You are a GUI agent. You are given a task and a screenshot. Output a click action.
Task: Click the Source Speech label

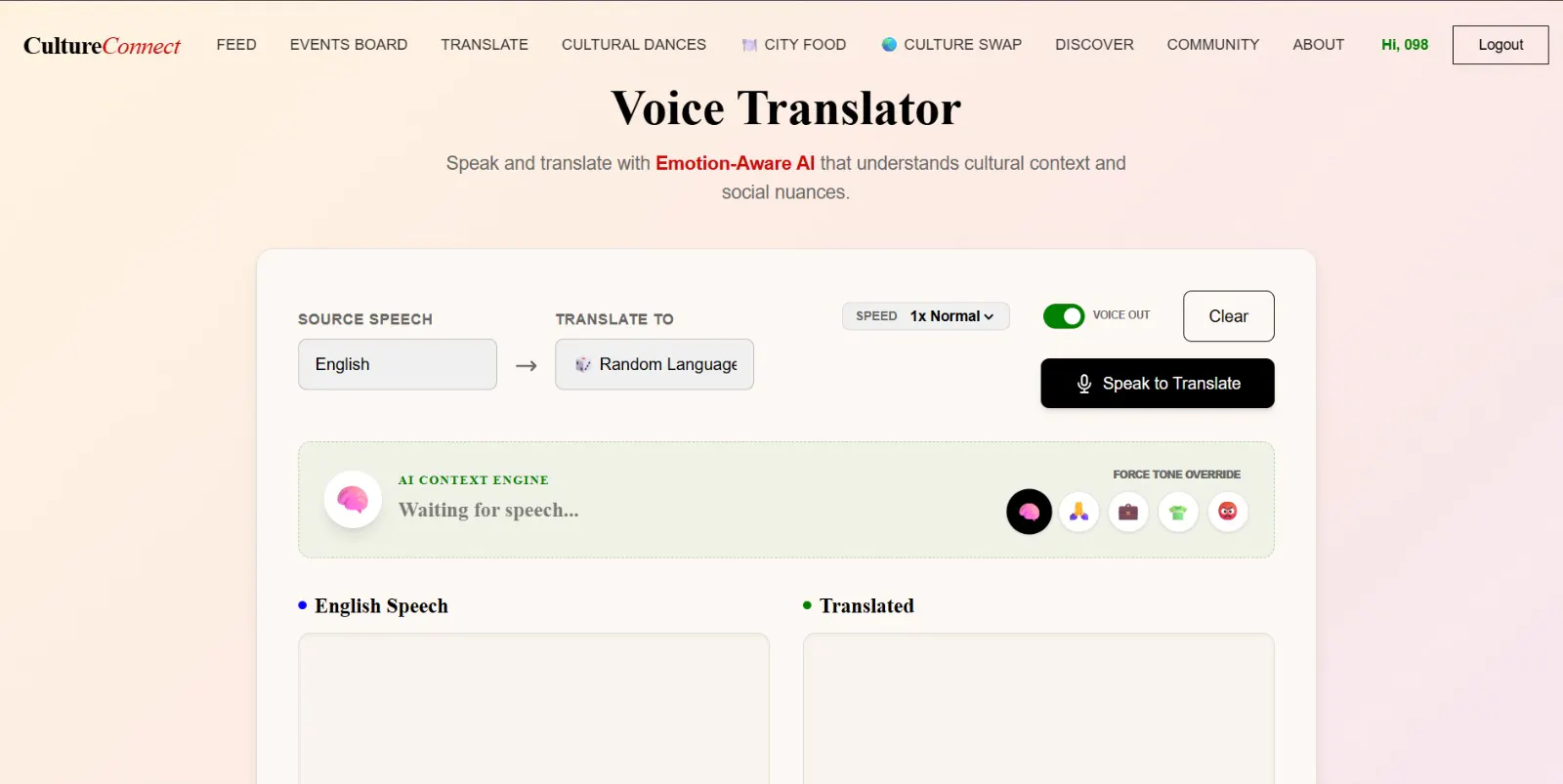[x=365, y=319]
